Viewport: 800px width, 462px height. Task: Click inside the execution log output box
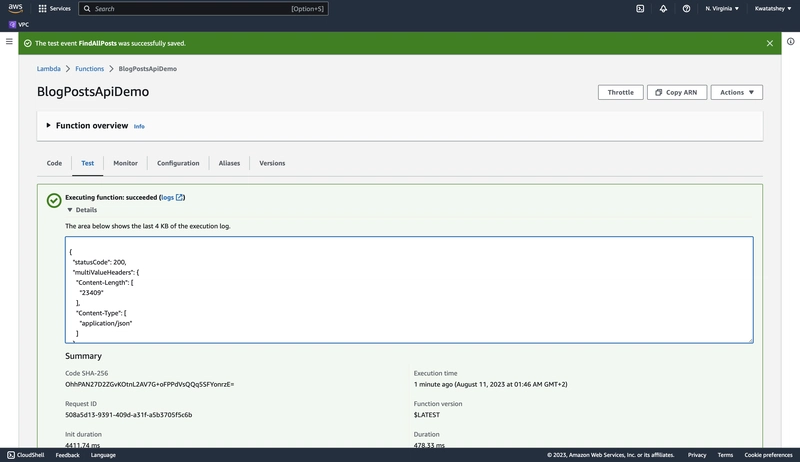click(409, 290)
